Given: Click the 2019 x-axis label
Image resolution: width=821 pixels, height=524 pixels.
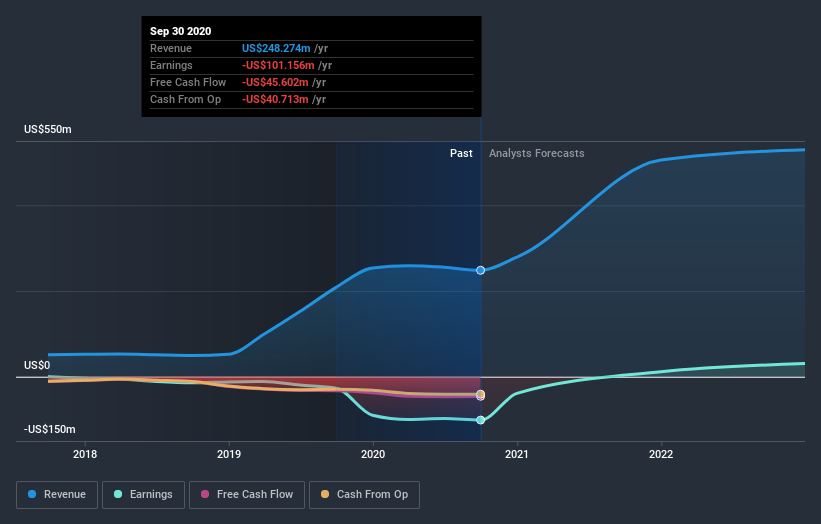Looking at the screenshot, I should pos(229,454).
